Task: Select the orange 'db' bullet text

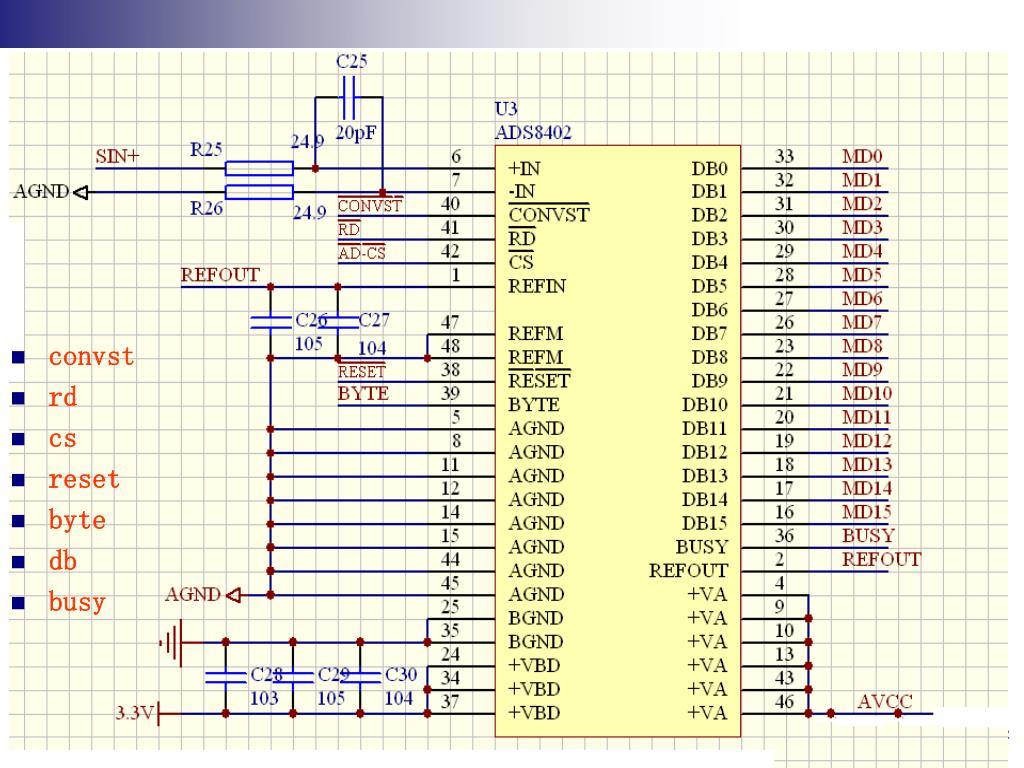Action: tap(63, 561)
